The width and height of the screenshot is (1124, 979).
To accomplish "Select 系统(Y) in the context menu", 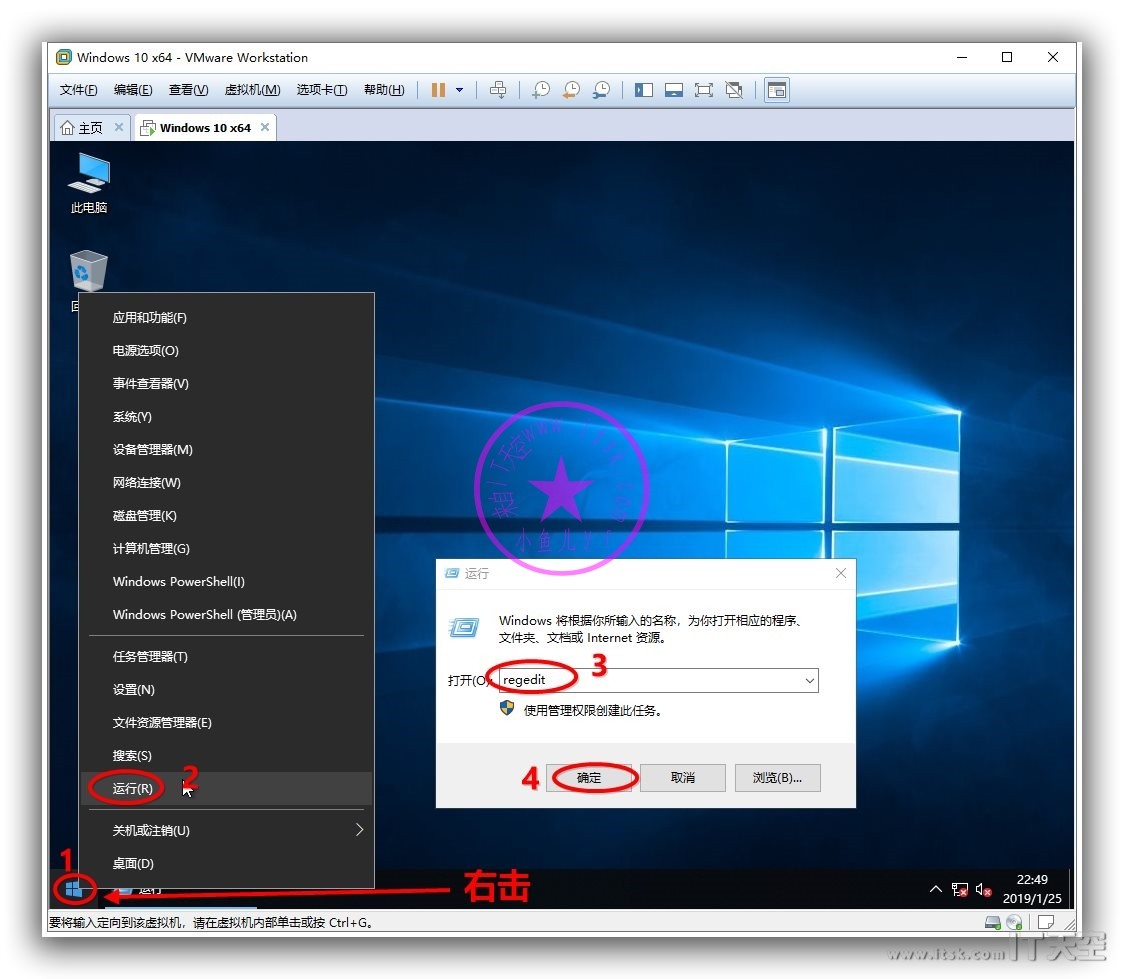I will 227,416.
